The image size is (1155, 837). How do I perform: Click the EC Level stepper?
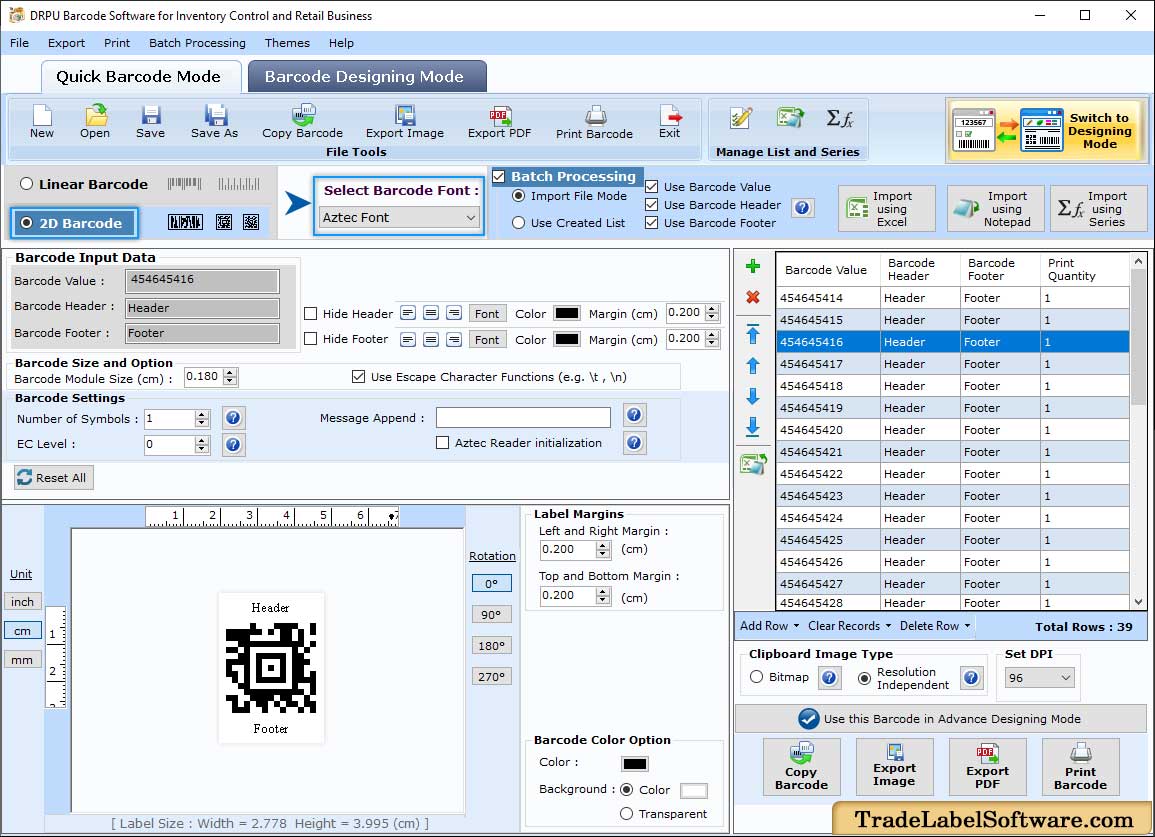202,445
